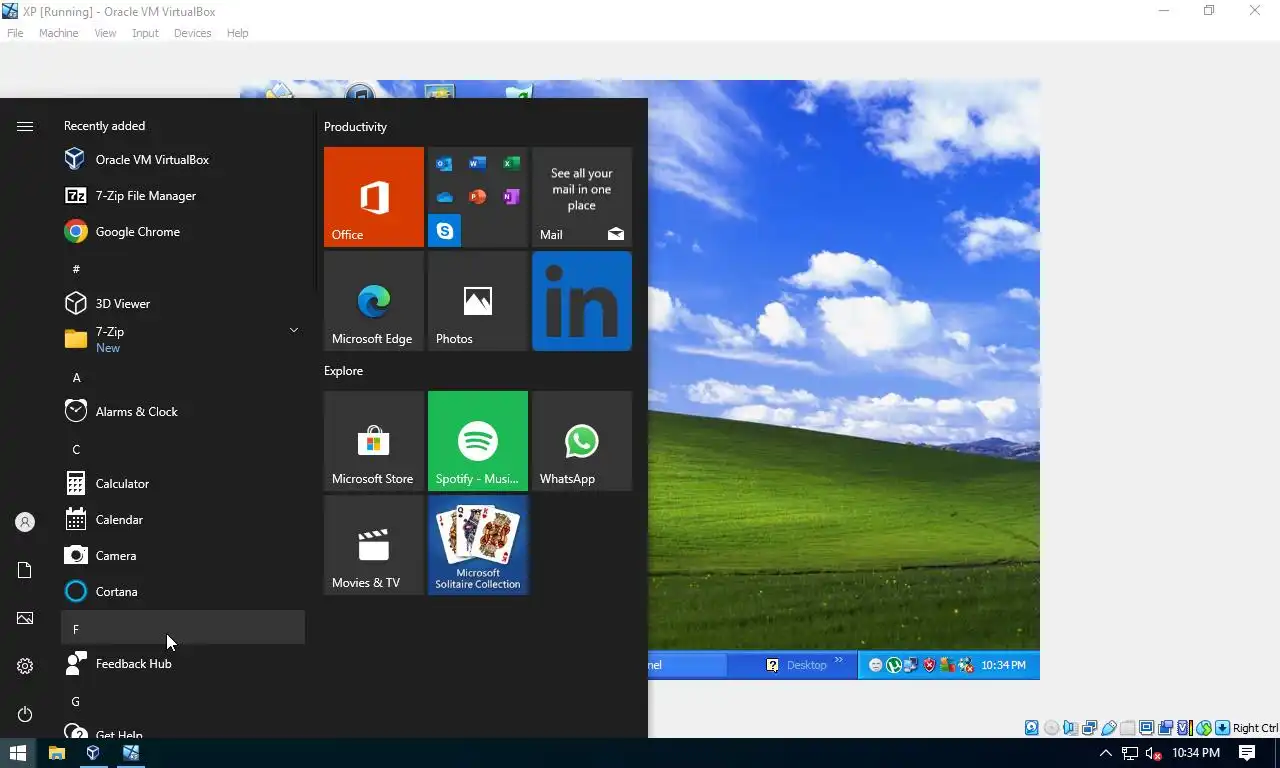This screenshot has height=768, width=1280.
Task: Open the Movies & TV tile
Action: [x=374, y=545]
